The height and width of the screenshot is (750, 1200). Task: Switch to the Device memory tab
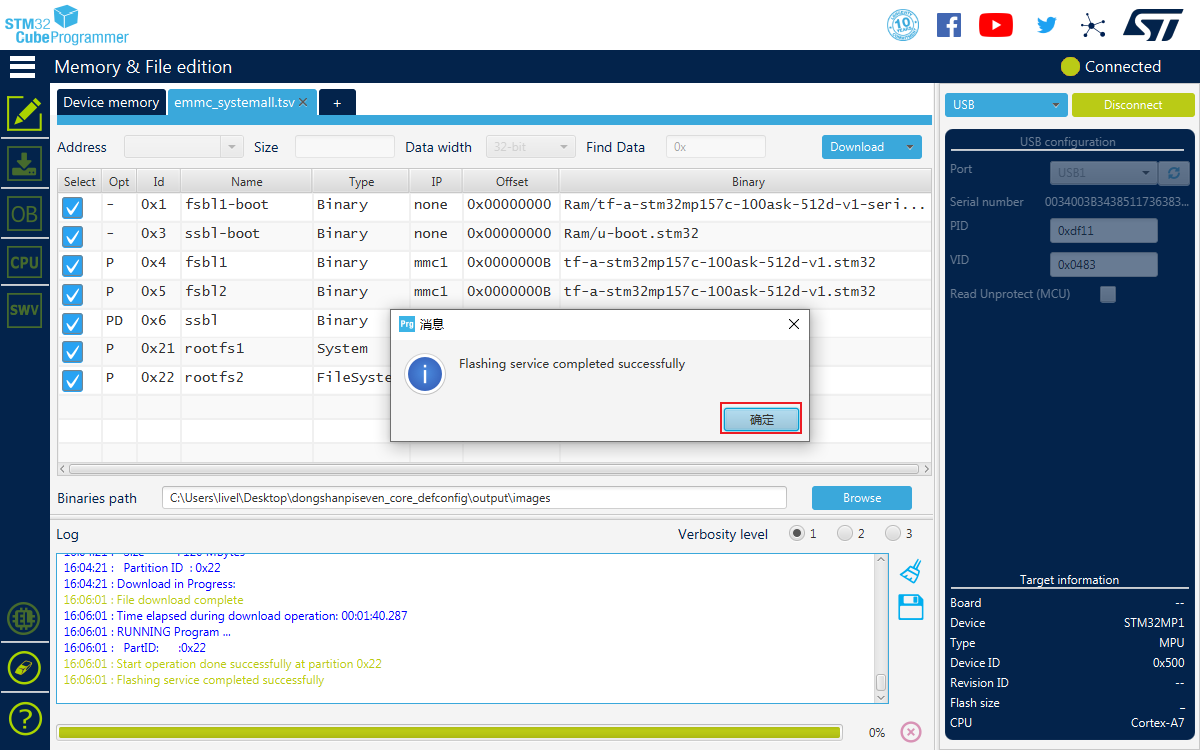(111, 102)
